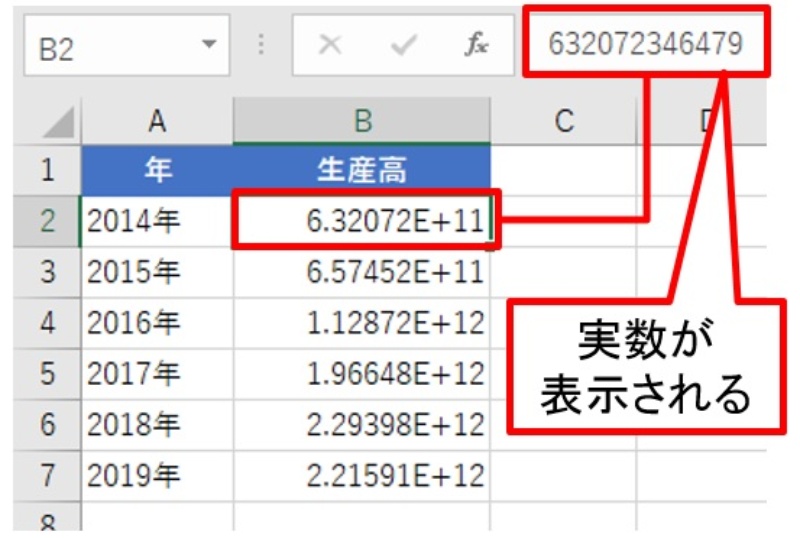Select row 1 header
The width and height of the screenshot is (800, 538).
coord(47,170)
